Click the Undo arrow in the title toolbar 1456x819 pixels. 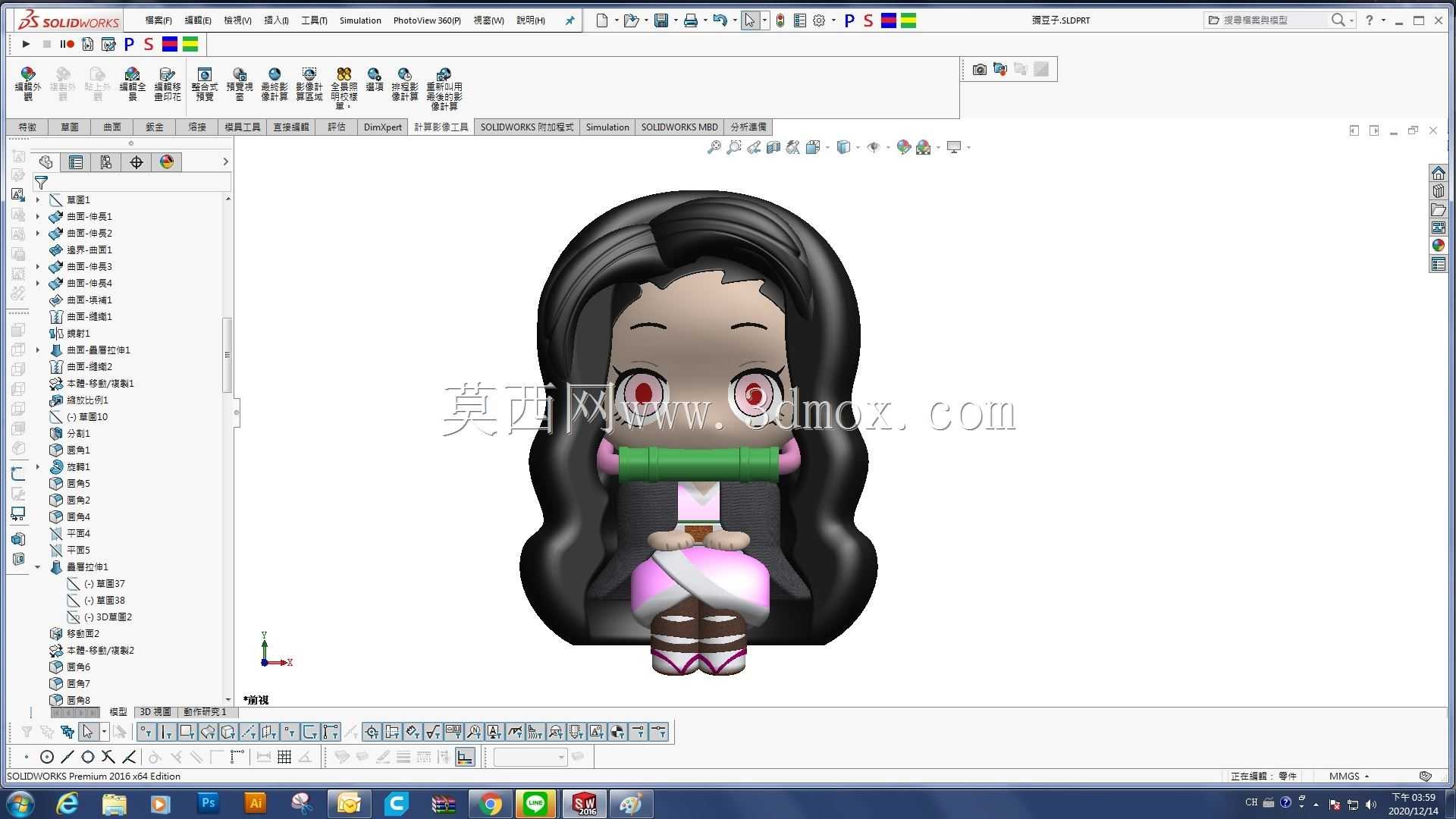pyautogui.click(x=720, y=20)
